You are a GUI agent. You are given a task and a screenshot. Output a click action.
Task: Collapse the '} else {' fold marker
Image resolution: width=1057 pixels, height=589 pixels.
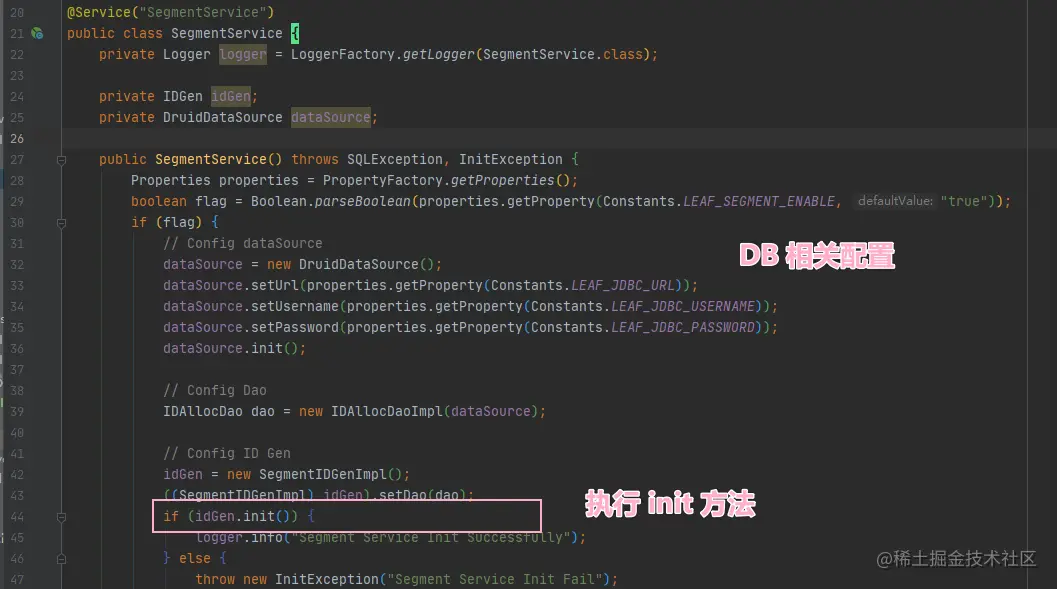pyautogui.click(x=61, y=559)
